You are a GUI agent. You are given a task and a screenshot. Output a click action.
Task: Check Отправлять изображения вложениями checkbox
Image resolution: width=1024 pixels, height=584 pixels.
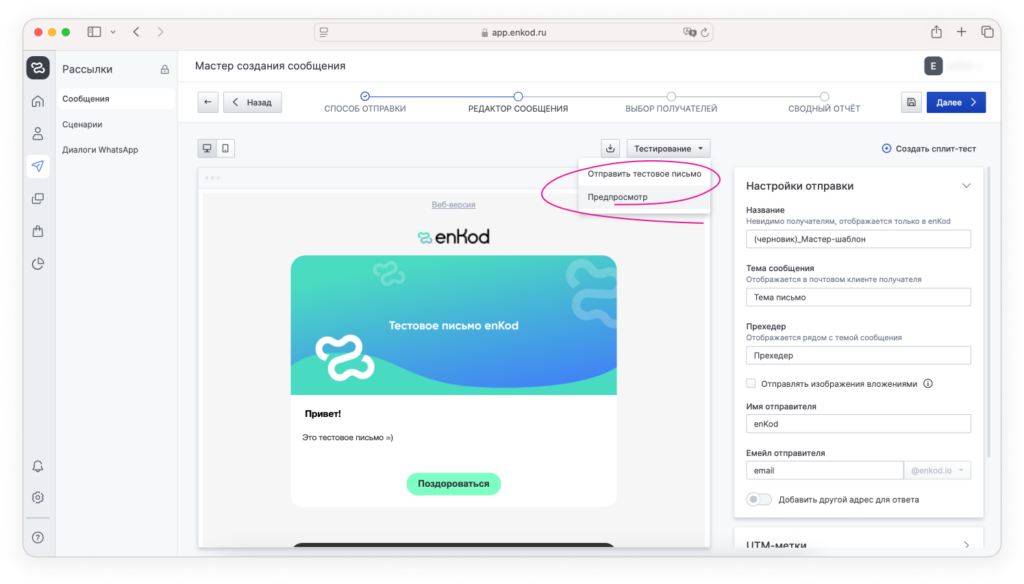(x=751, y=383)
